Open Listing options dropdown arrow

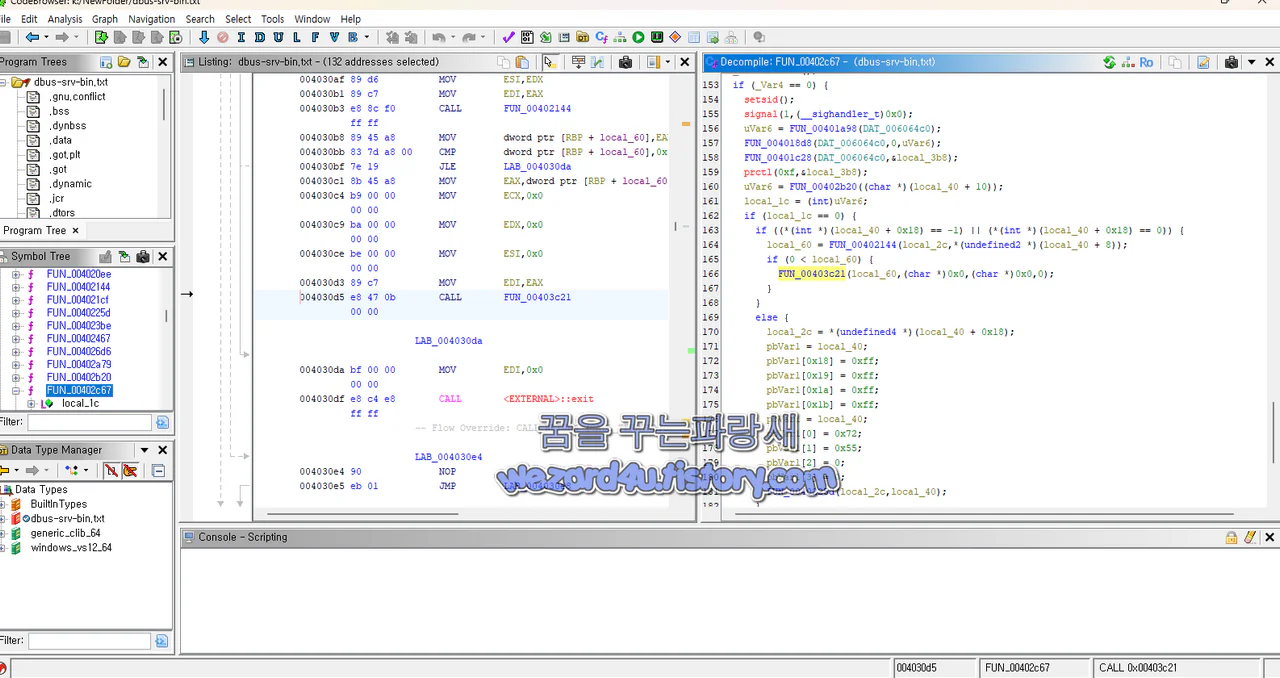point(667,62)
